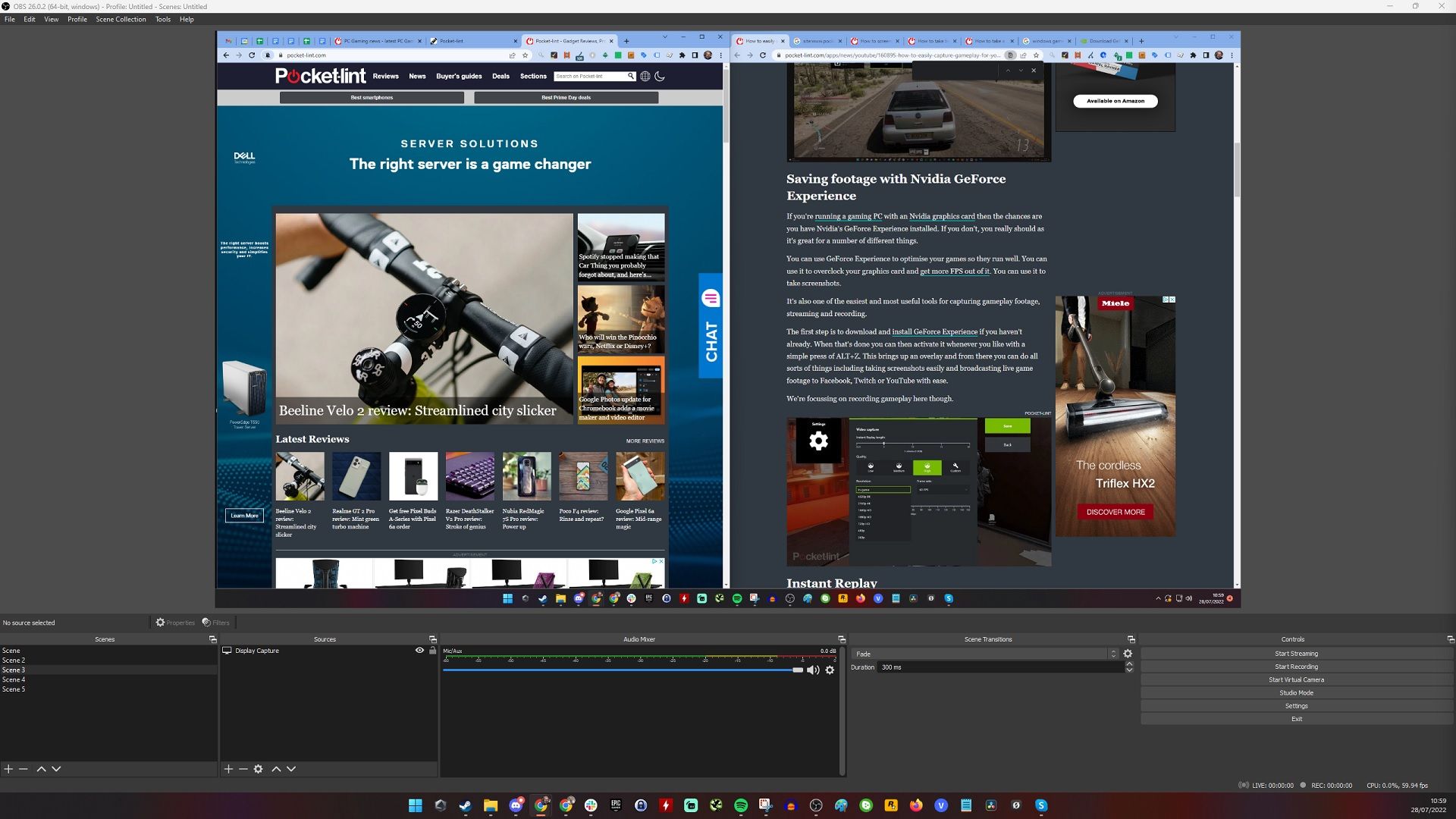This screenshot has height=819, width=1456.
Task: Add a new scene with the plus icon
Action: click(x=8, y=769)
